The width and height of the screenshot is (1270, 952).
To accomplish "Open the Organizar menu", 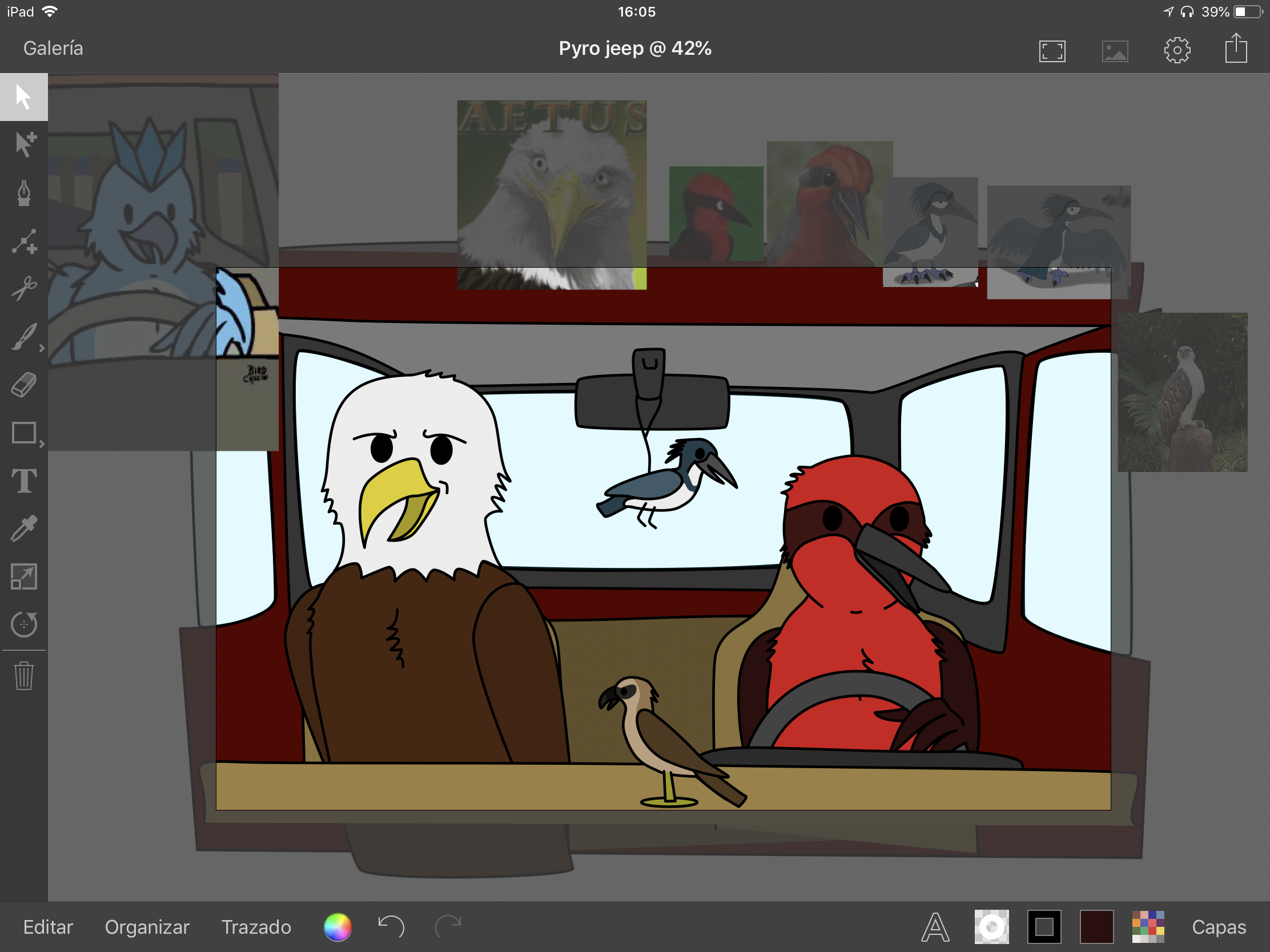I will click(x=147, y=927).
